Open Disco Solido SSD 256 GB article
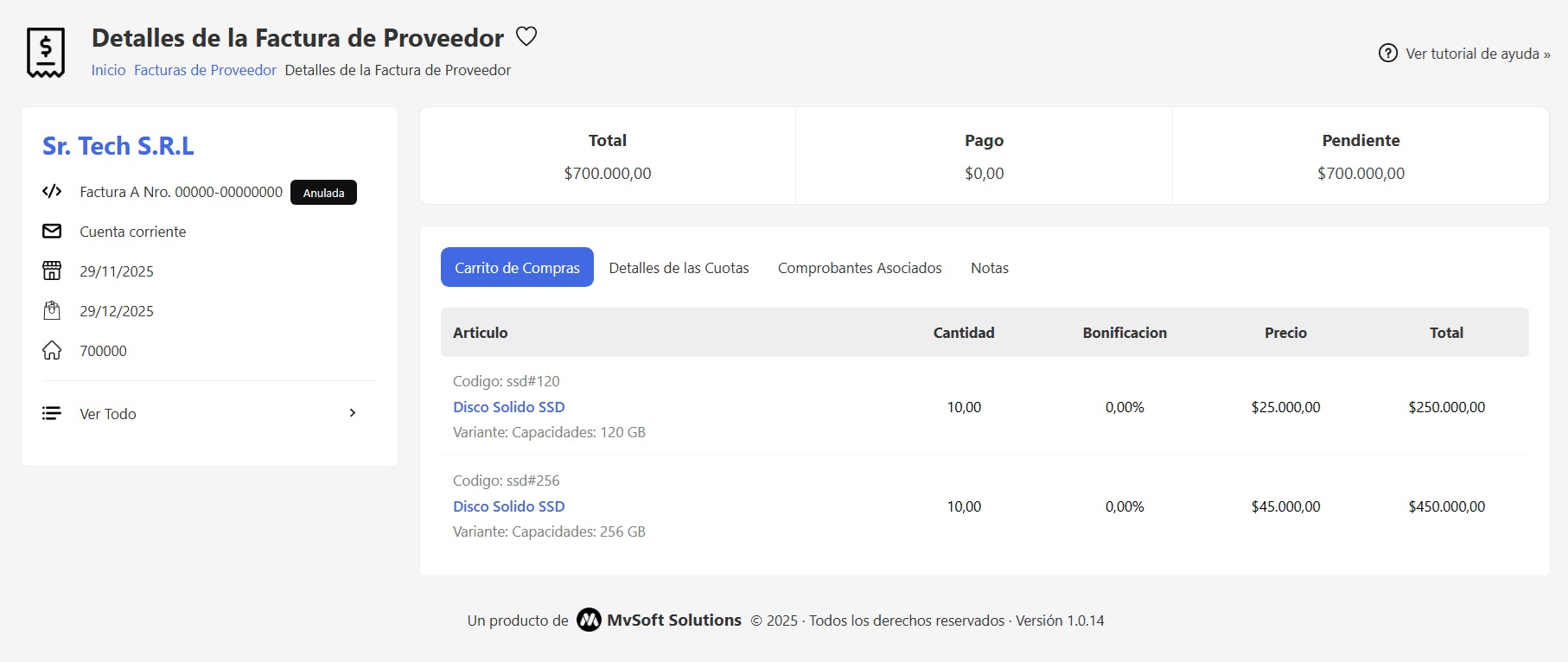 click(x=508, y=506)
